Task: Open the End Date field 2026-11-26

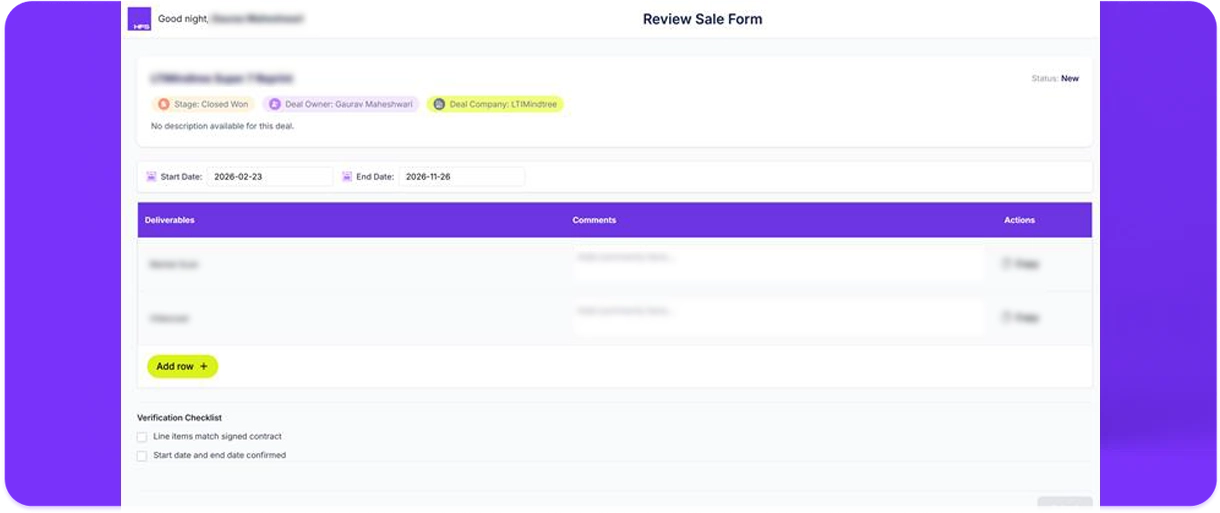Action: [x=461, y=177]
